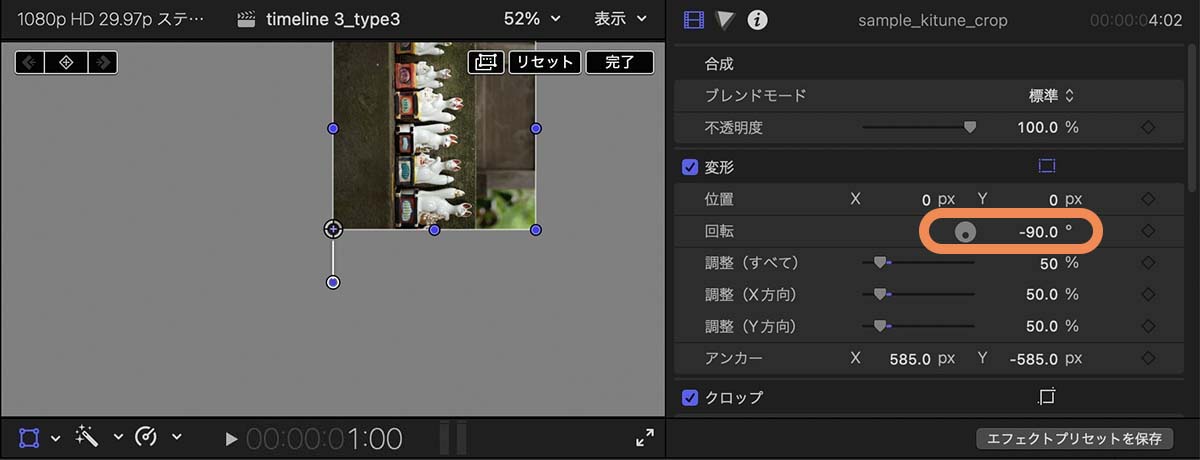Viewport: 1200px width, 460px height.
Task: Click the 調整（すべて）50 value
Action: click(x=1049, y=263)
